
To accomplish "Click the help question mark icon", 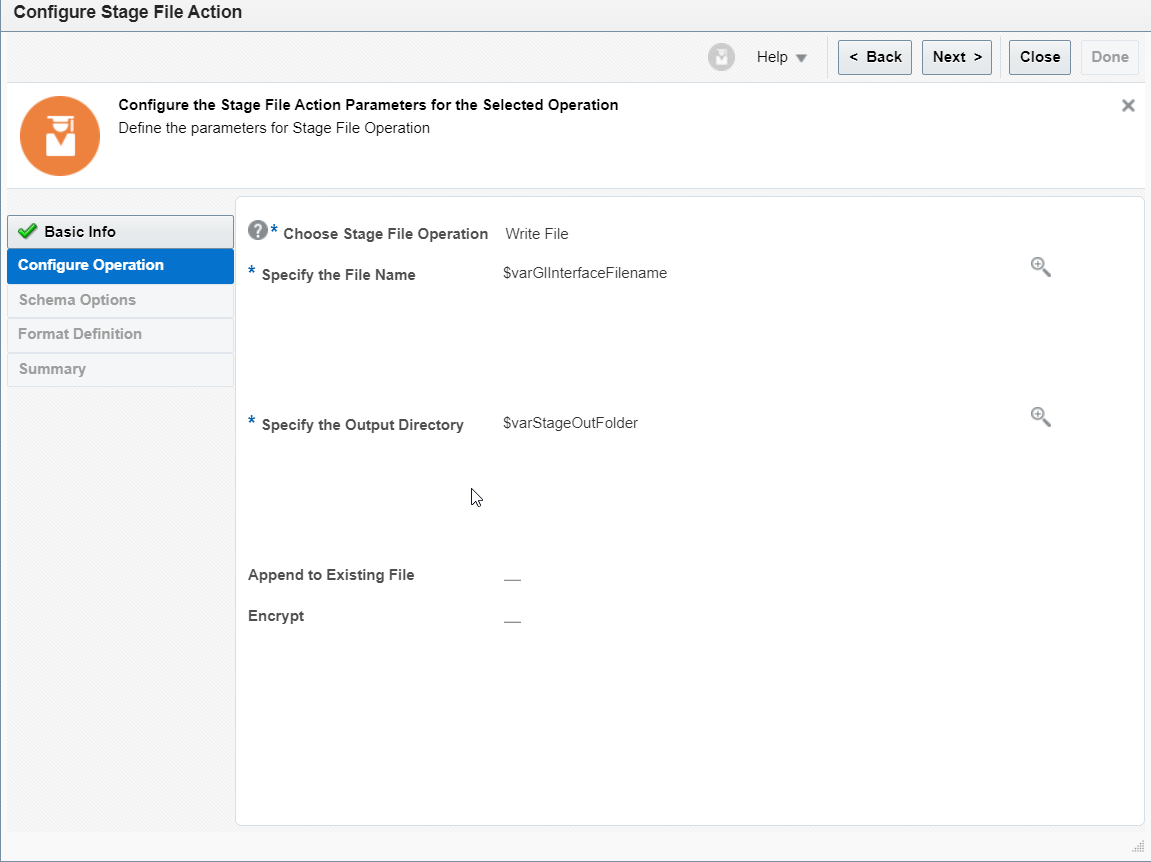I will (x=258, y=229).
